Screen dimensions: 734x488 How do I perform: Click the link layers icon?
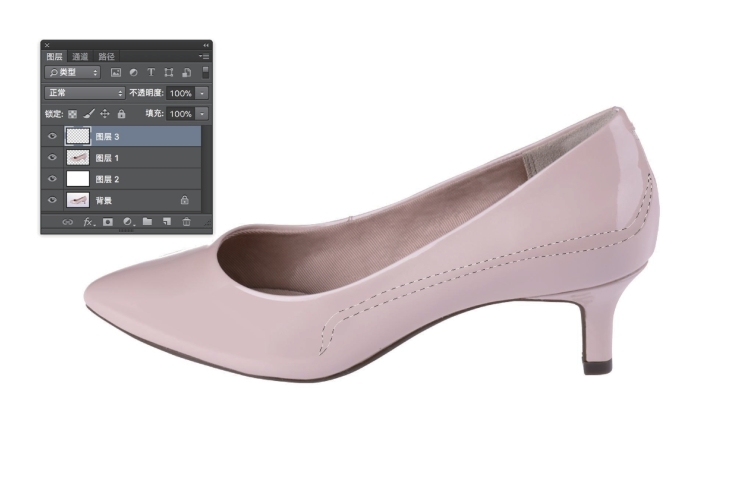(x=67, y=222)
